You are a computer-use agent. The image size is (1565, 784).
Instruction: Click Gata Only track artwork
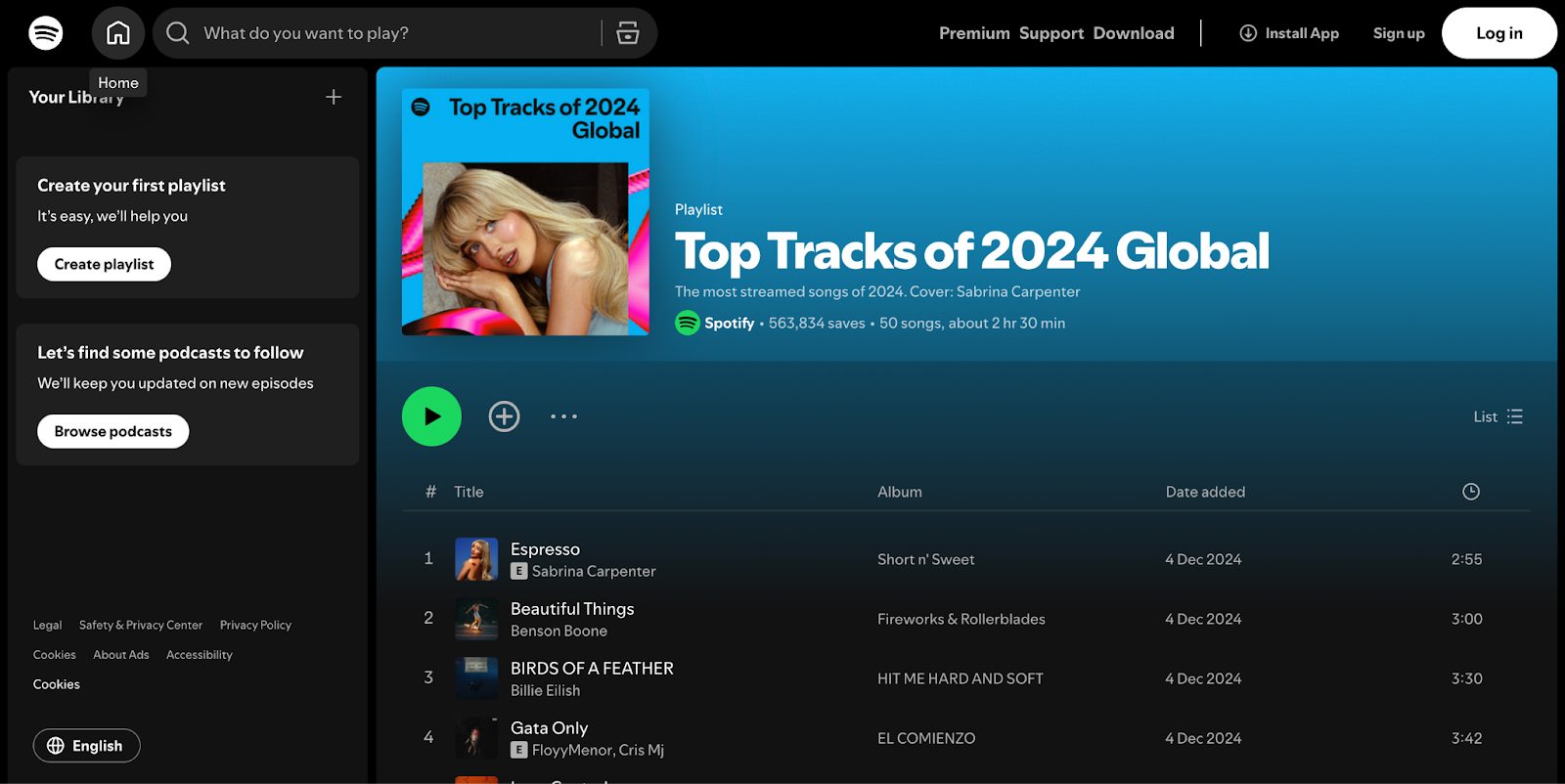[476, 738]
